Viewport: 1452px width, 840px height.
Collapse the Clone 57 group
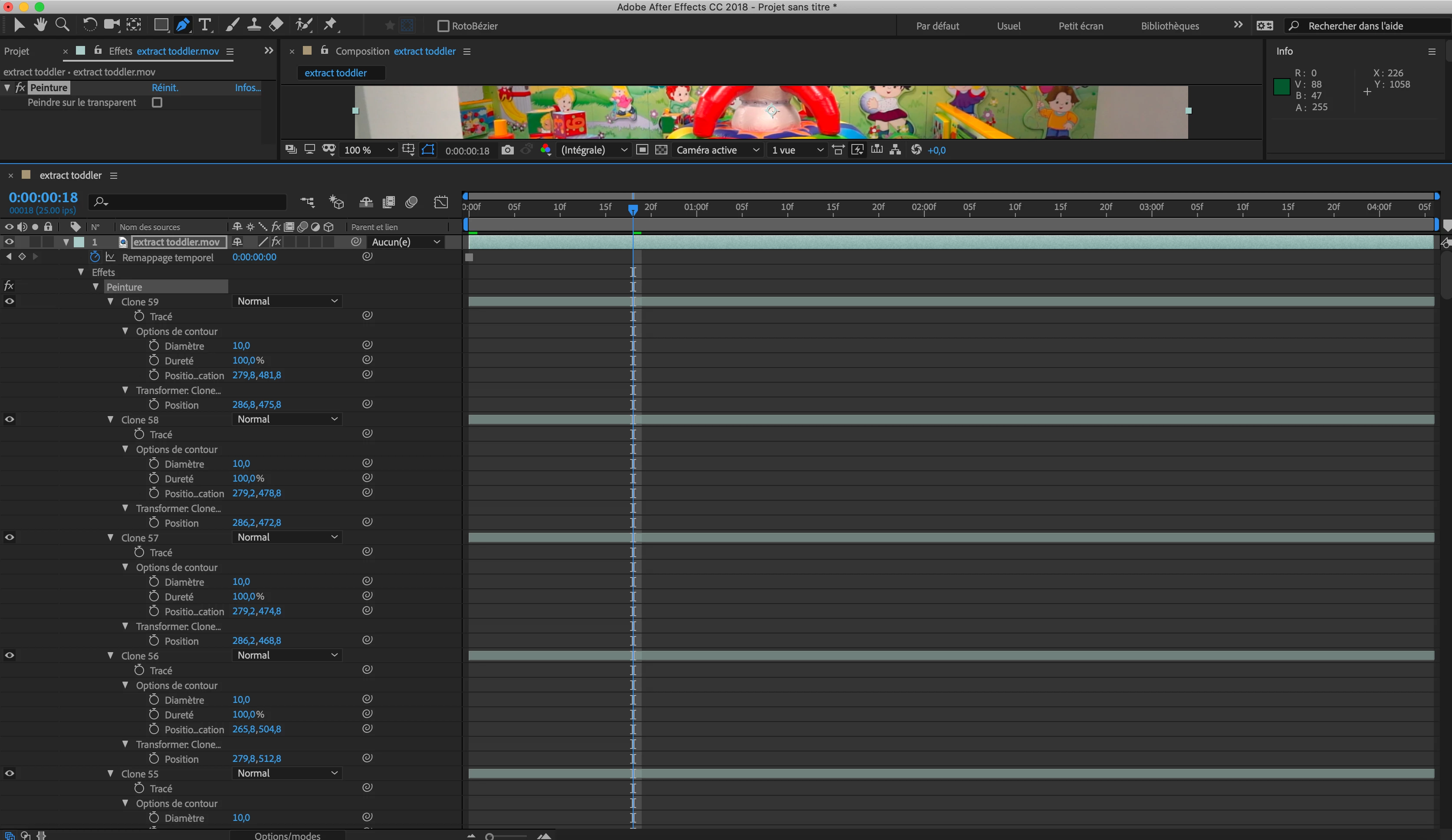pyautogui.click(x=111, y=538)
